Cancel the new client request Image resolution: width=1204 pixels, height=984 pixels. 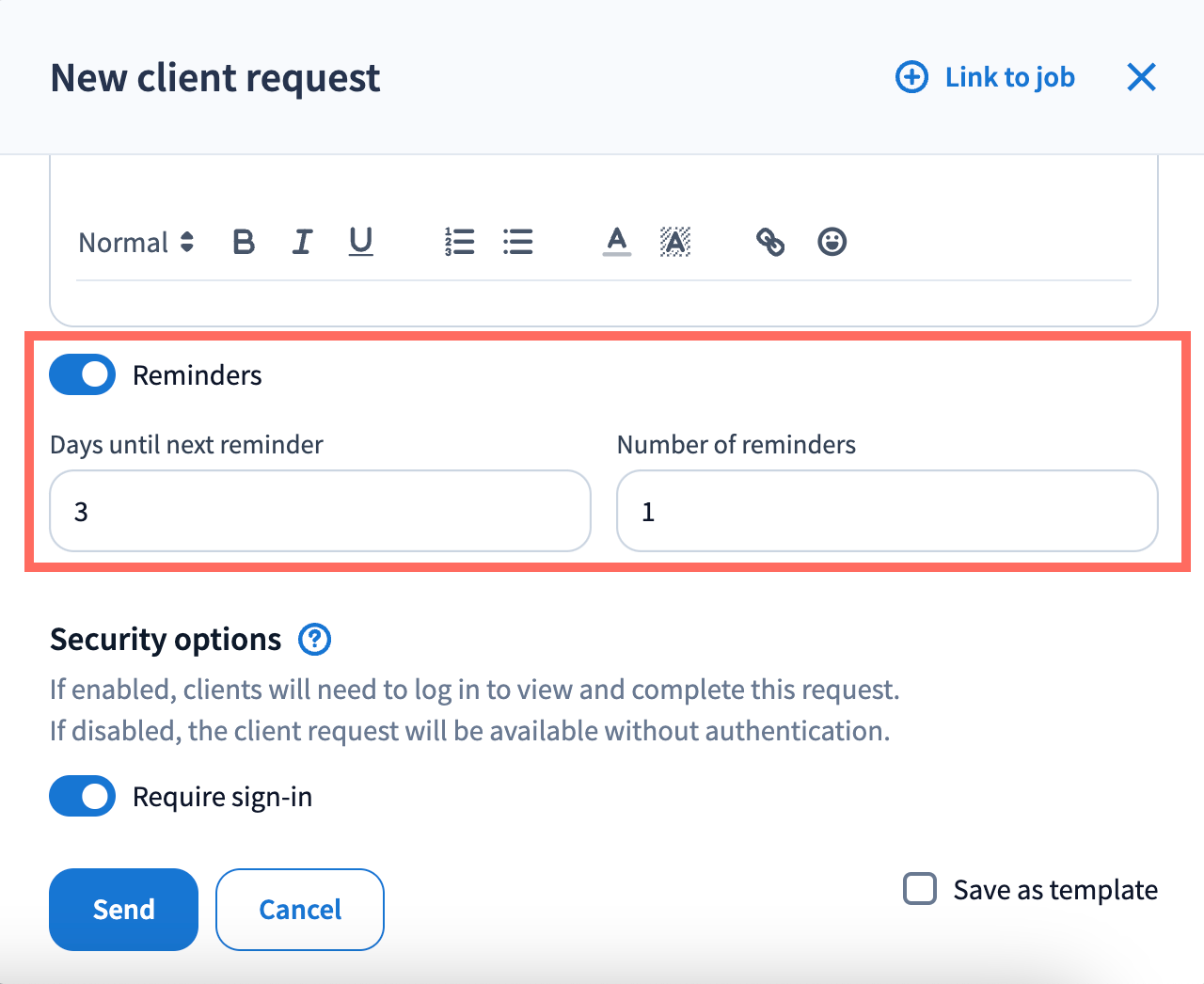pyautogui.click(x=300, y=909)
